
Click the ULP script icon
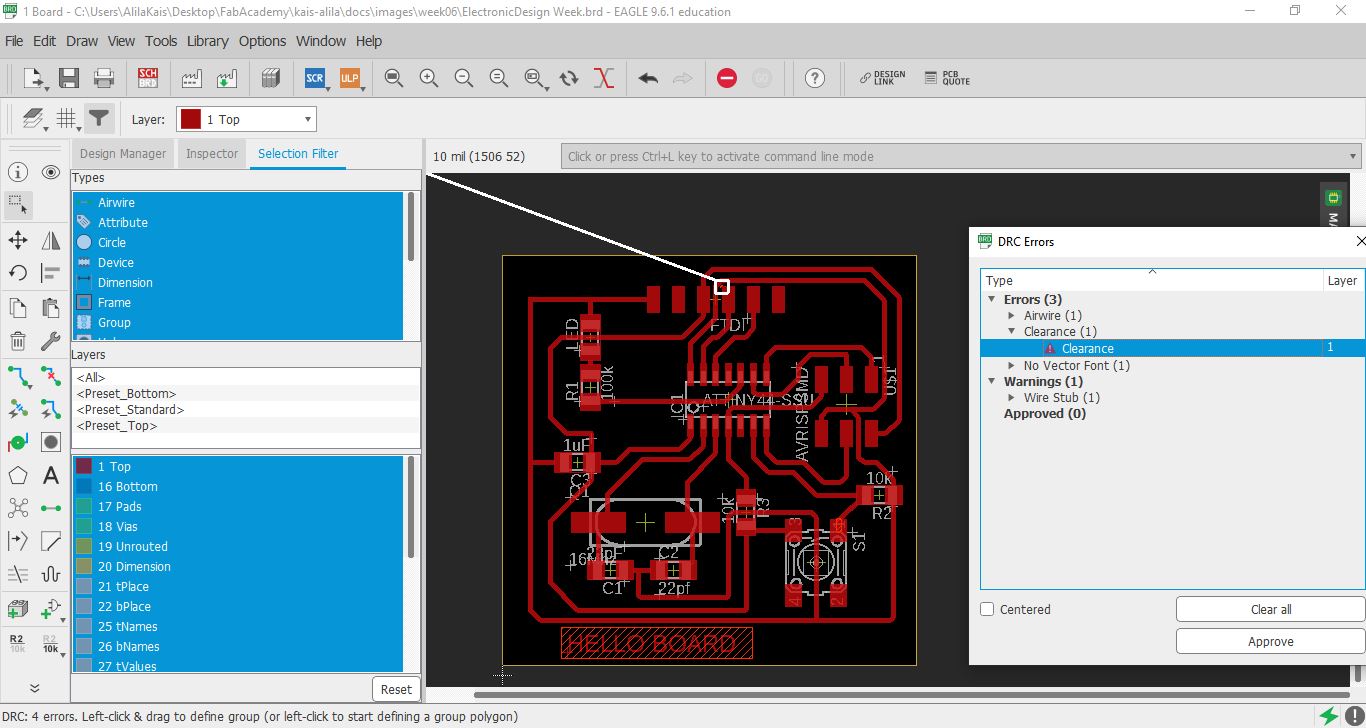(349, 78)
